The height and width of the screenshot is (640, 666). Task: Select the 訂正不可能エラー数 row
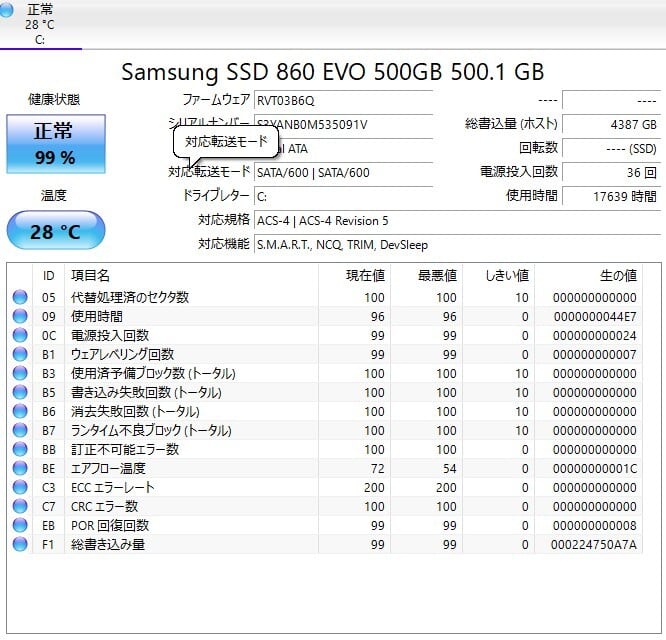click(325, 449)
